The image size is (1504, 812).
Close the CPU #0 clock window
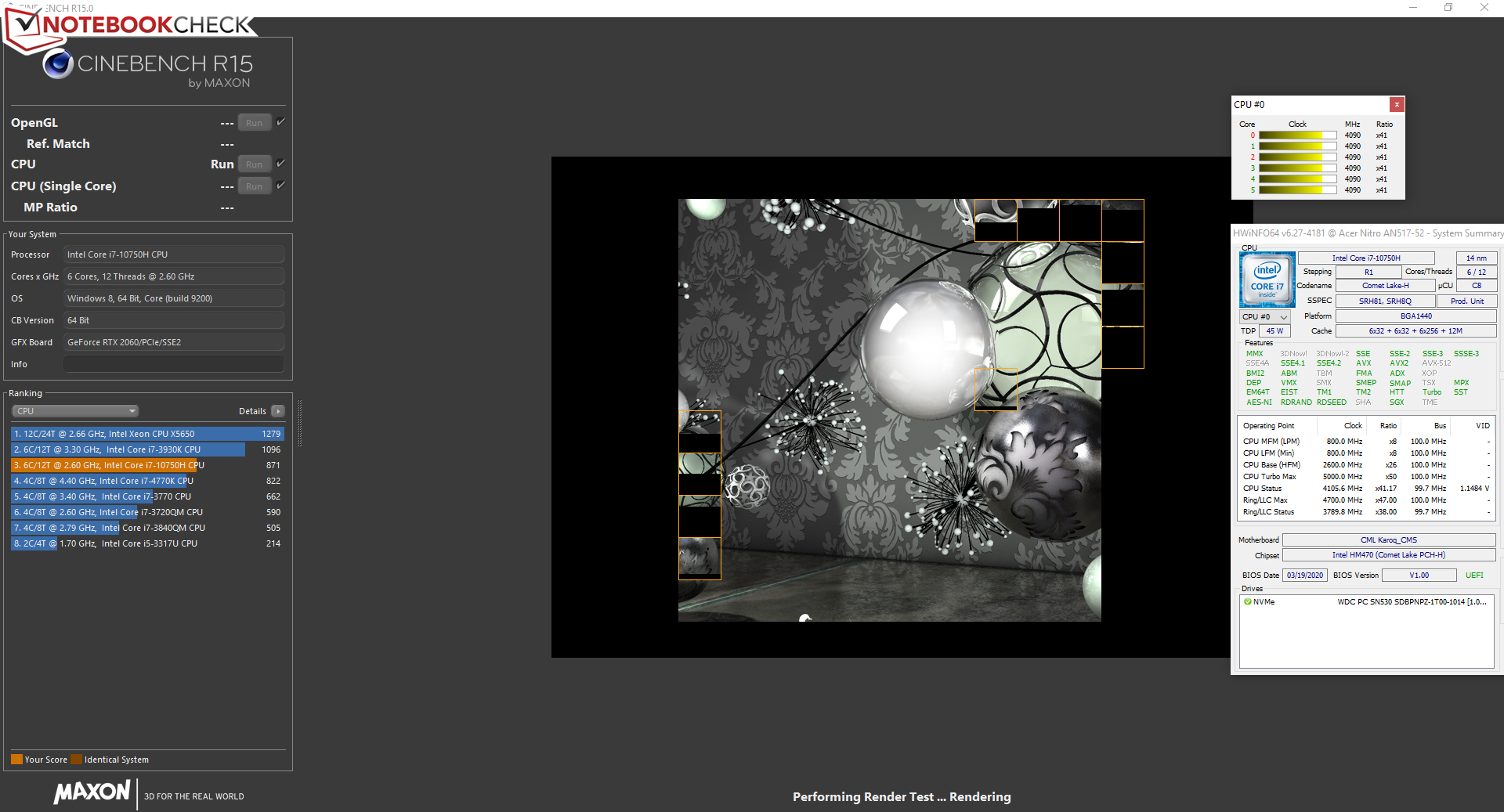pos(1397,104)
